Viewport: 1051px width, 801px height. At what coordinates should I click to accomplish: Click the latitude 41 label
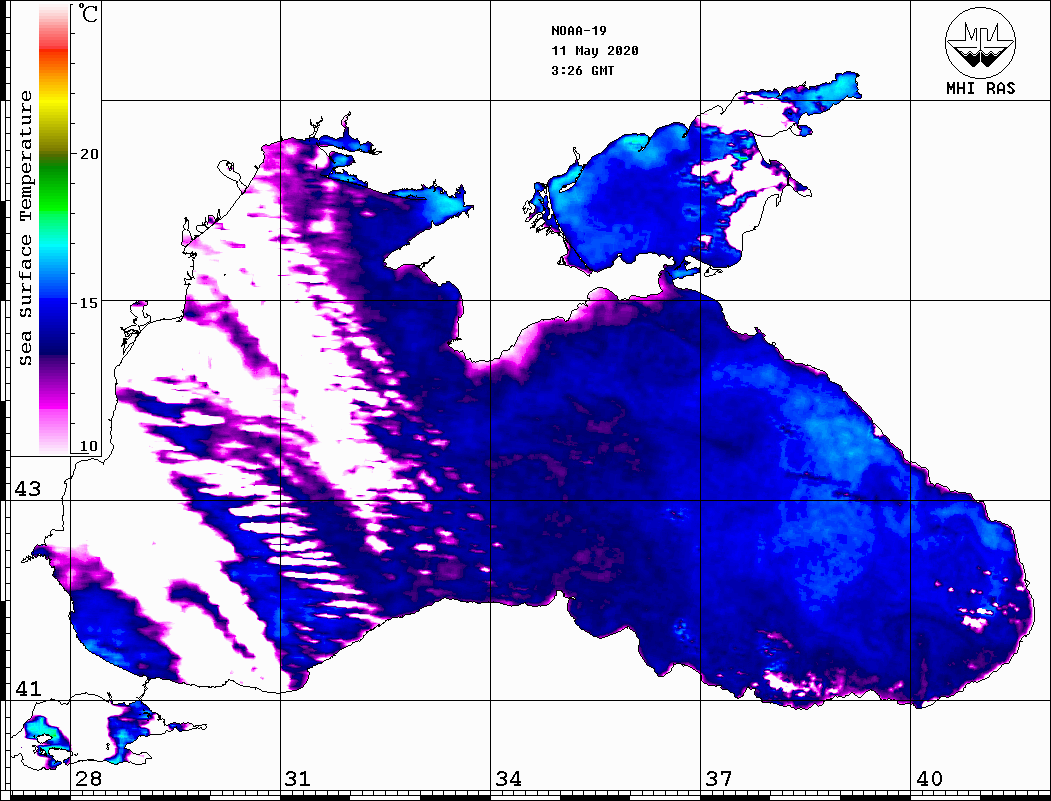pyautogui.click(x=26, y=689)
